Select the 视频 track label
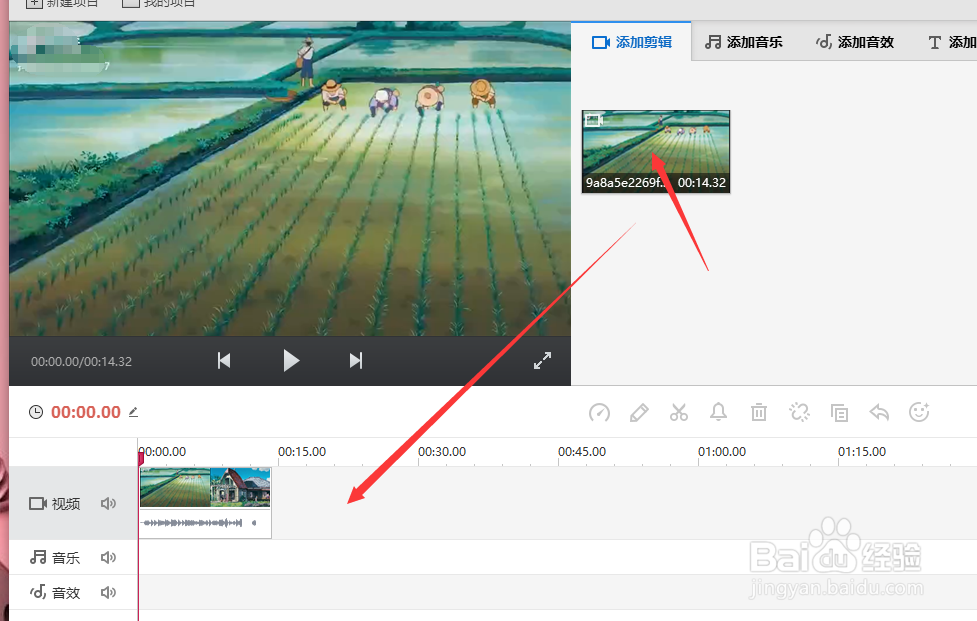977x621 pixels. [x=55, y=503]
